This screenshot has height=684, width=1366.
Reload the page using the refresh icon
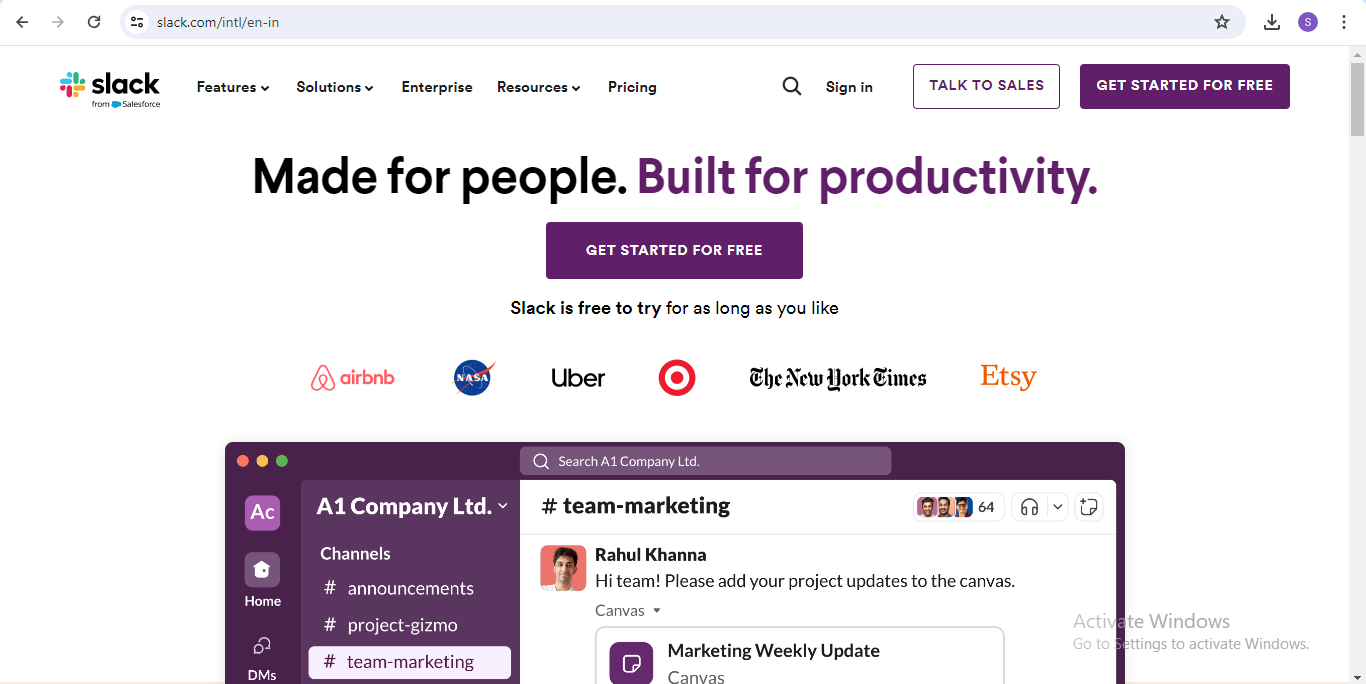click(x=93, y=21)
